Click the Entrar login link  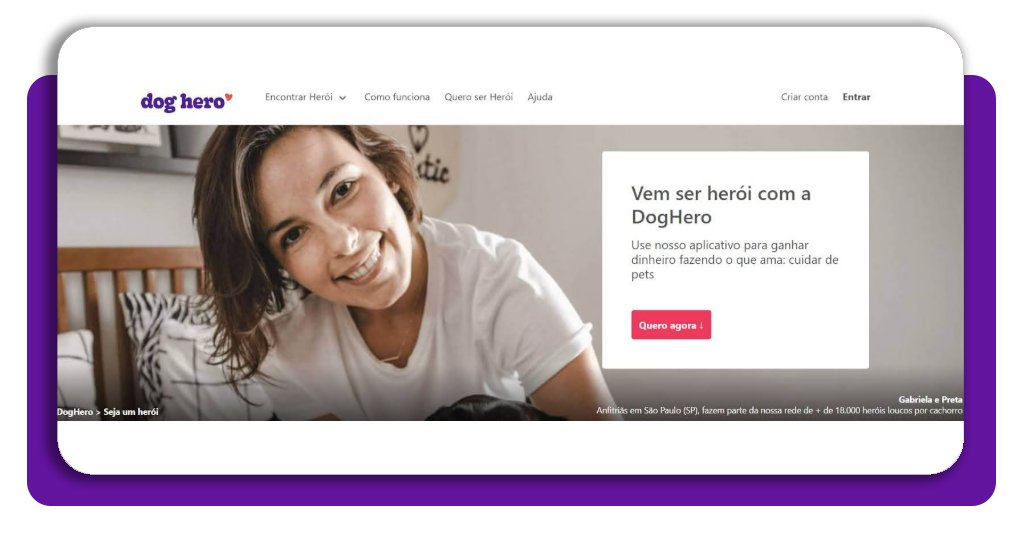click(x=856, y=97)
